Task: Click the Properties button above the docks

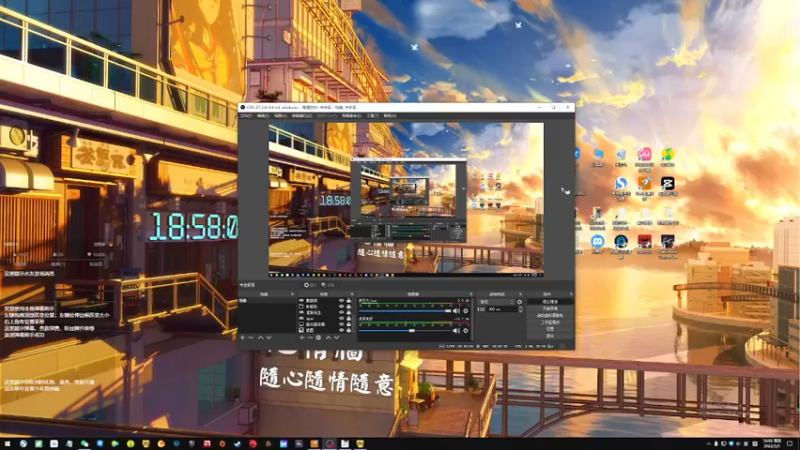Action: tap(311, 285)
